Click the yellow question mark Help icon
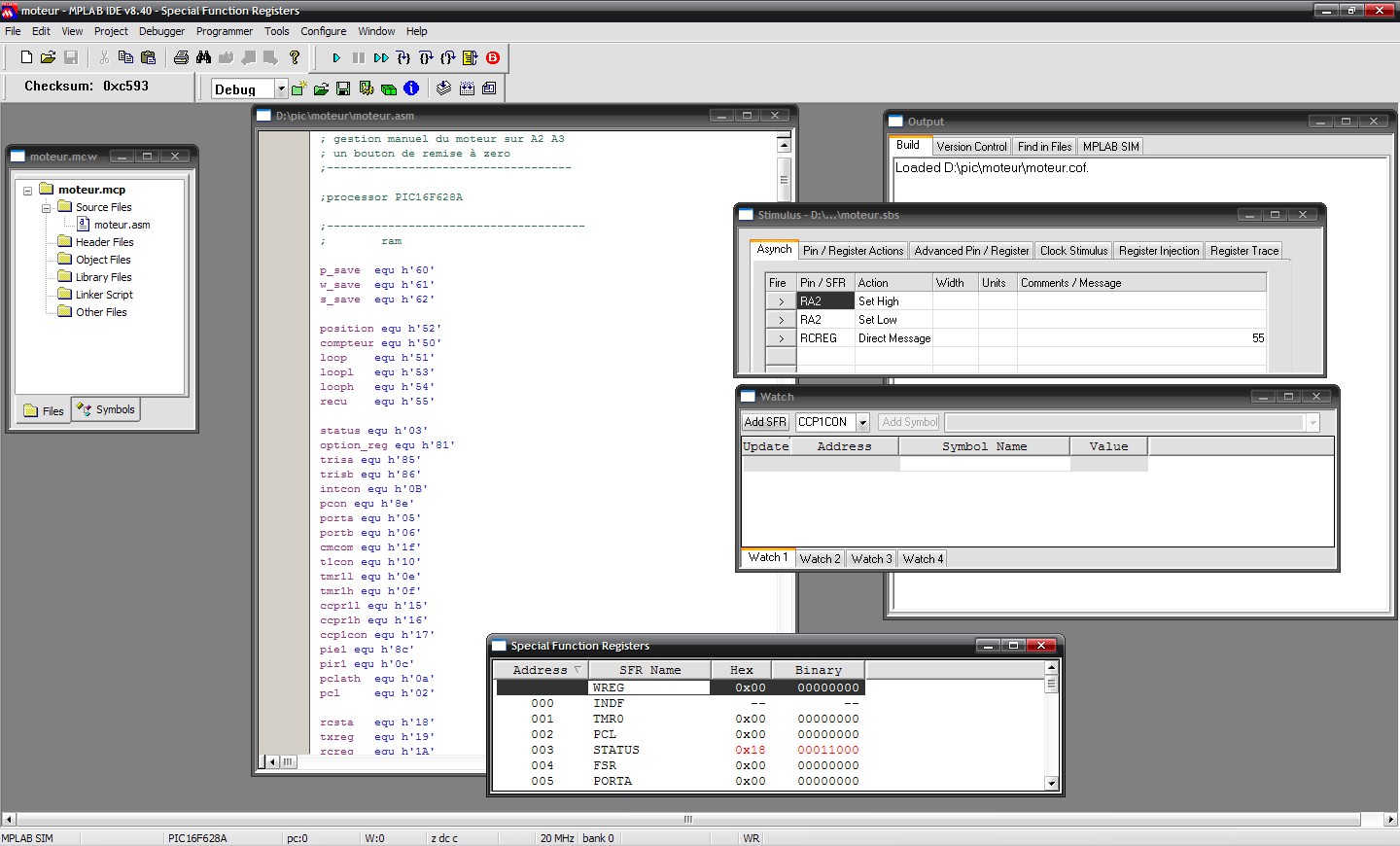The image size is (1400, 846). pyautogui.click(x=295, y=58)
